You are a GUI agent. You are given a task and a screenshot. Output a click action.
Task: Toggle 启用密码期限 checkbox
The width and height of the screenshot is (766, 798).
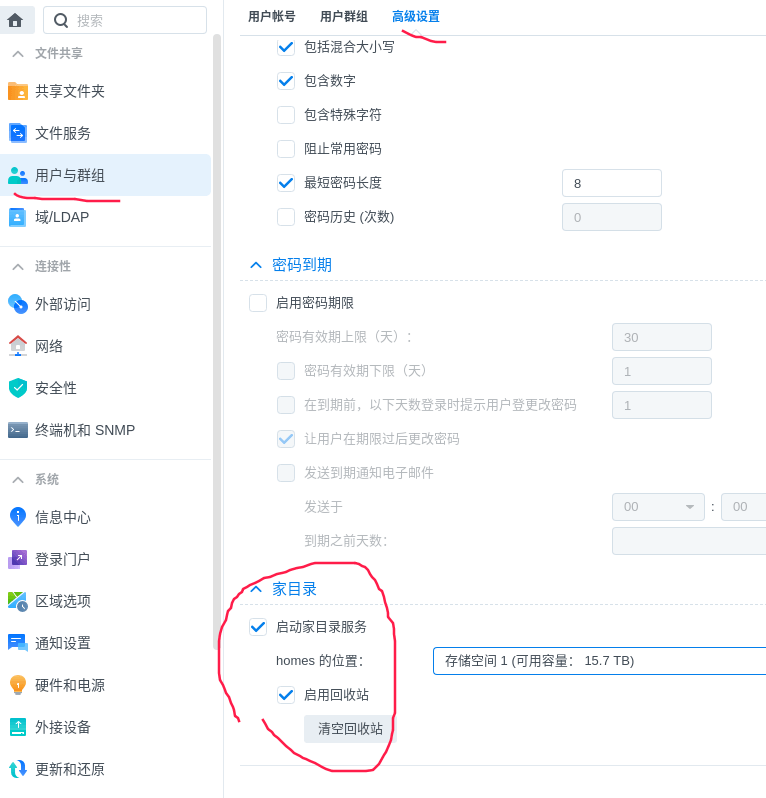coord(258,303)
